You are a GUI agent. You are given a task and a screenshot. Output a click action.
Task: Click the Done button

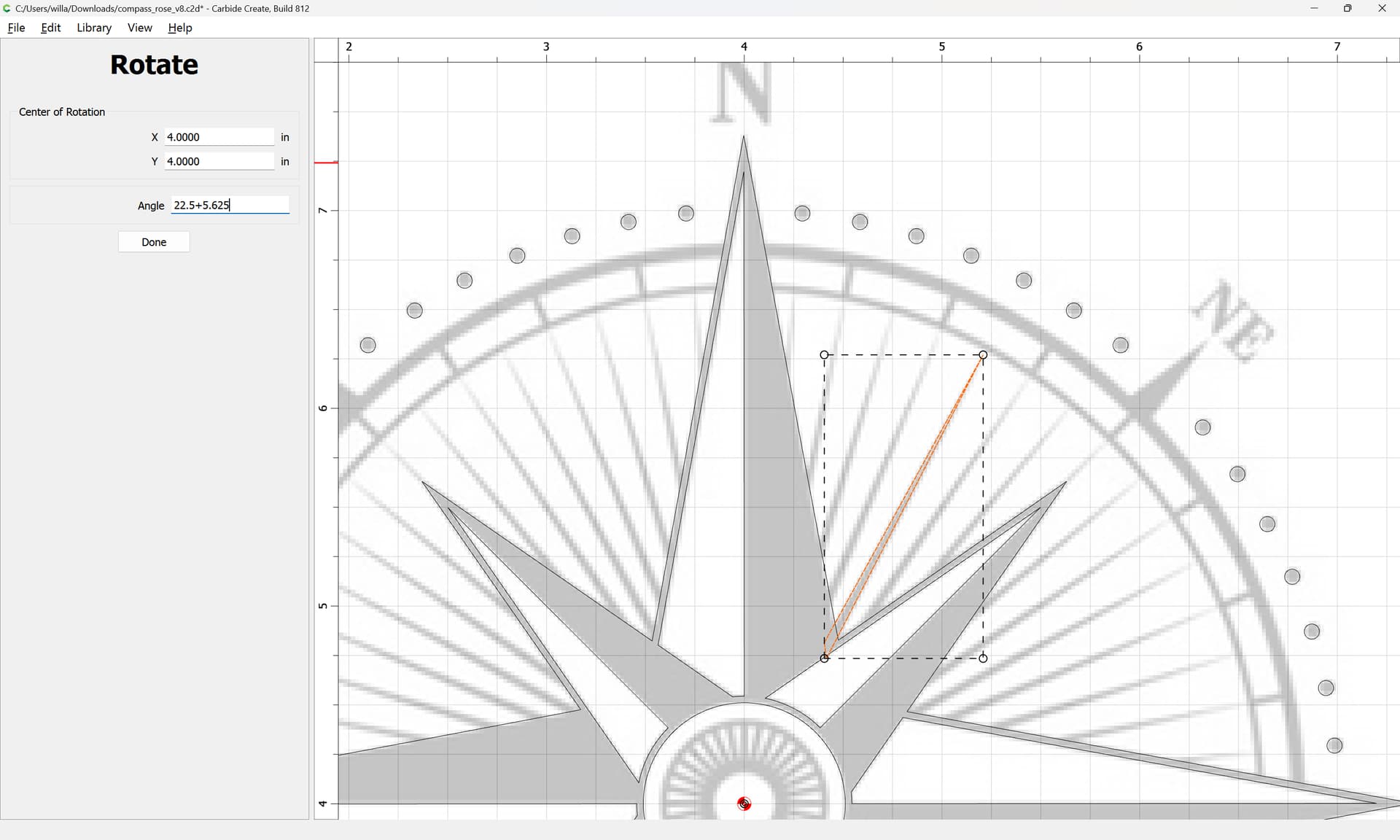pos(154,242)
